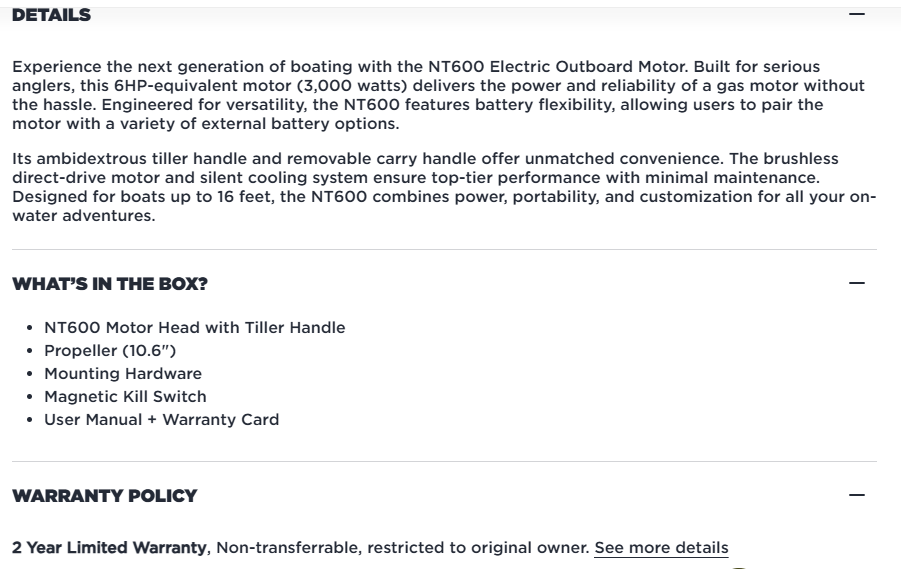The height and width of the screenshot is (569, 901).
Task: Select the Magnetic Kill Switch list item
Action: (125, 397)
